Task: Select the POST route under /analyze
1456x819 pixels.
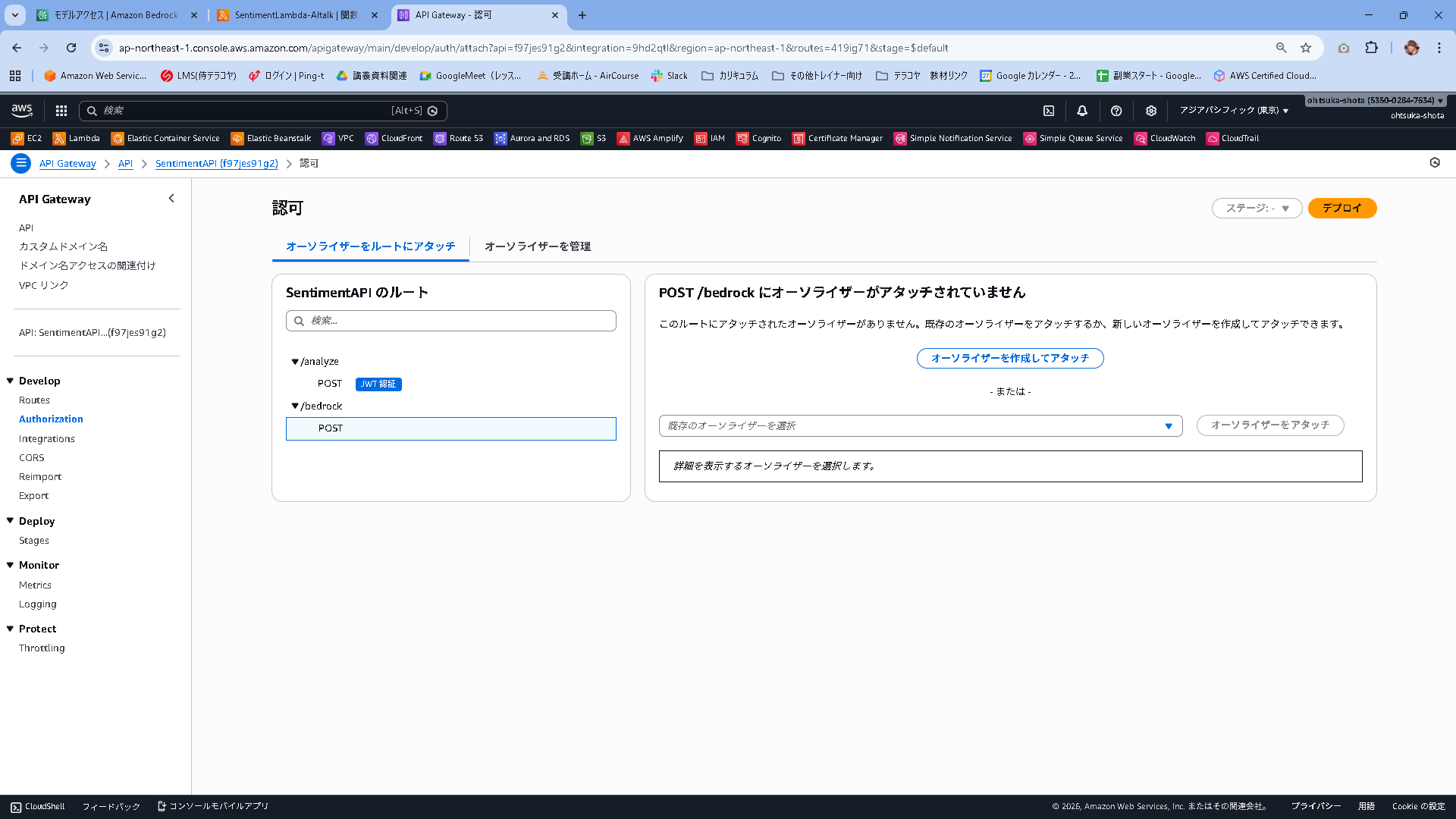Action: click(x=330, y=384)
